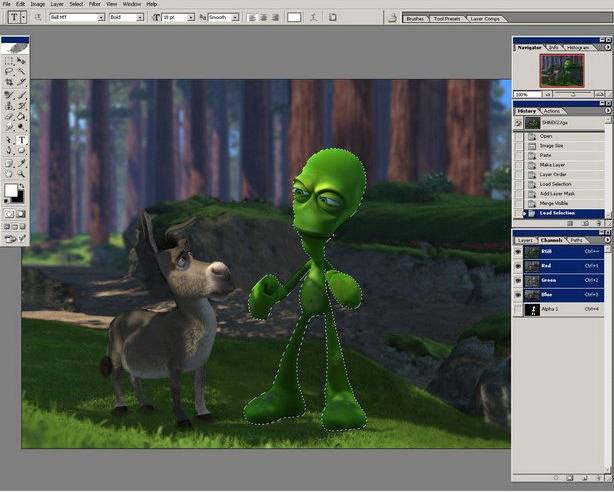Select the Clone Stamp tool
Image resolution: width=614 pixels, height=492 pixels.
pos(9,105)
